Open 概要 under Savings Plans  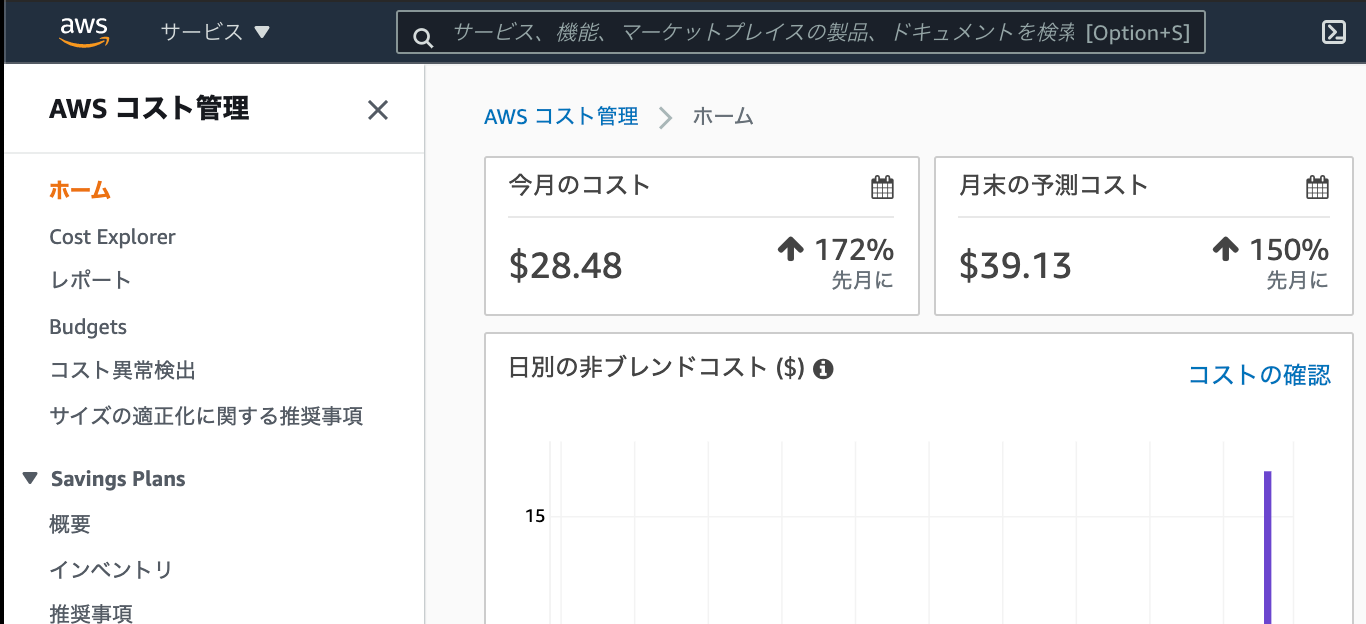(70, 524)
